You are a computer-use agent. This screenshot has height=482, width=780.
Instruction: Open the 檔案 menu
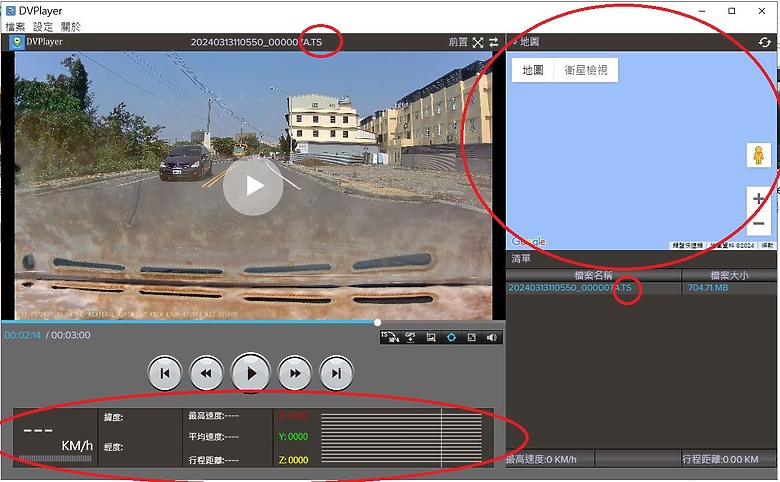pyautogui.click(x=15, y=26)
